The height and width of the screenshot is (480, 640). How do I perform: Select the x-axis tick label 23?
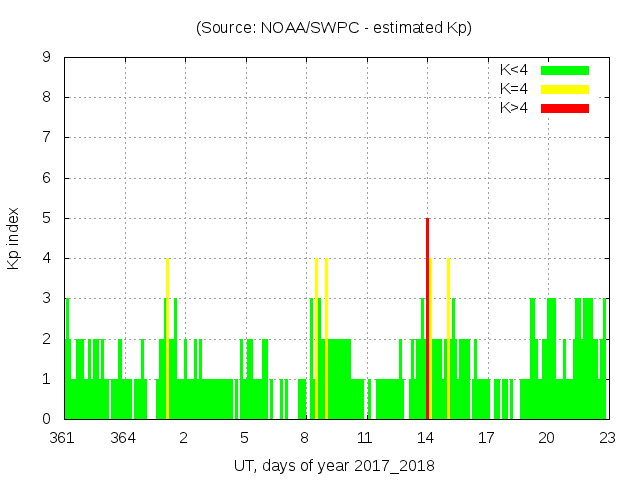click(x=607, y=437)
